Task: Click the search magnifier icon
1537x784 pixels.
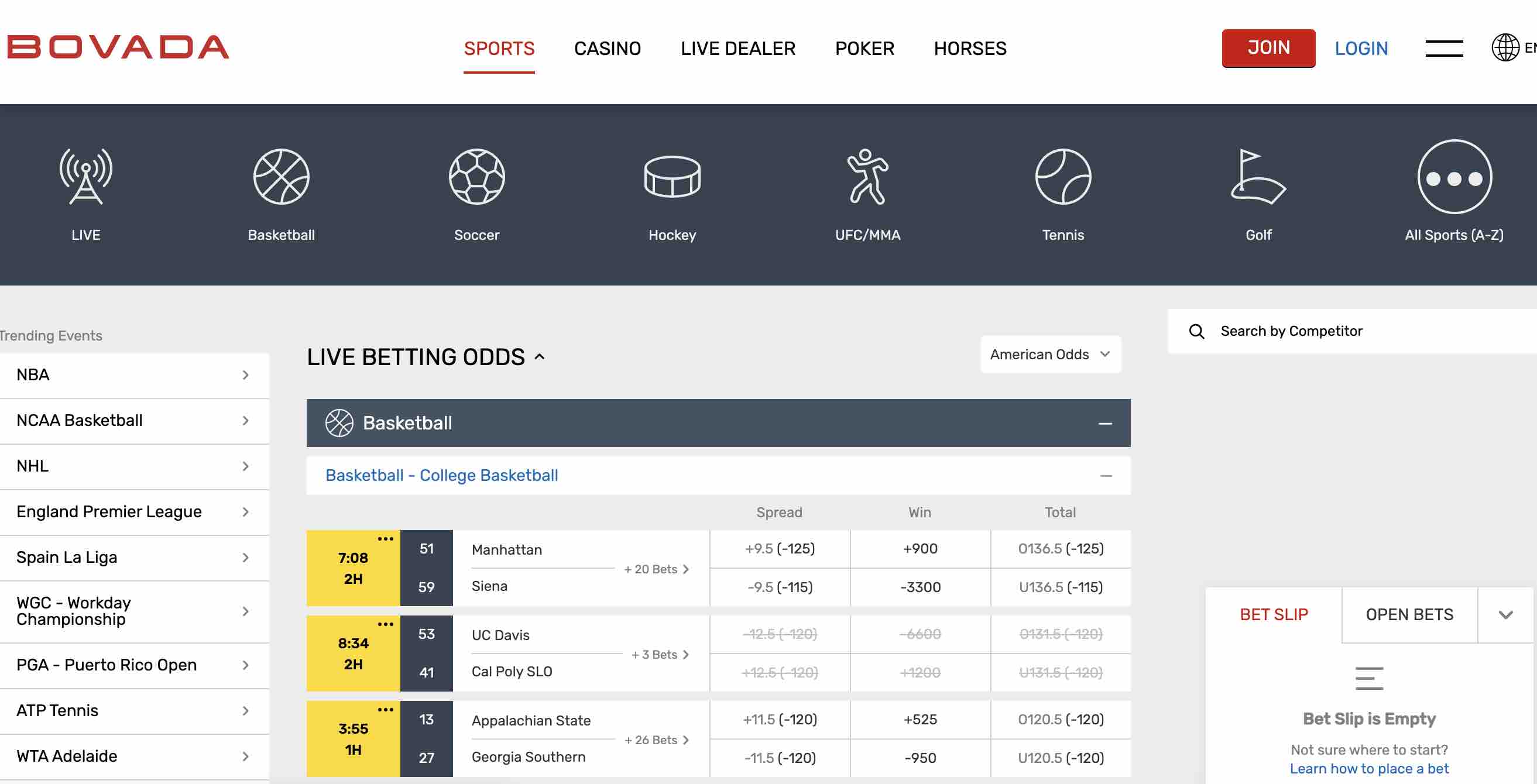Action: pyautogui.click(x=1196, y=332)
